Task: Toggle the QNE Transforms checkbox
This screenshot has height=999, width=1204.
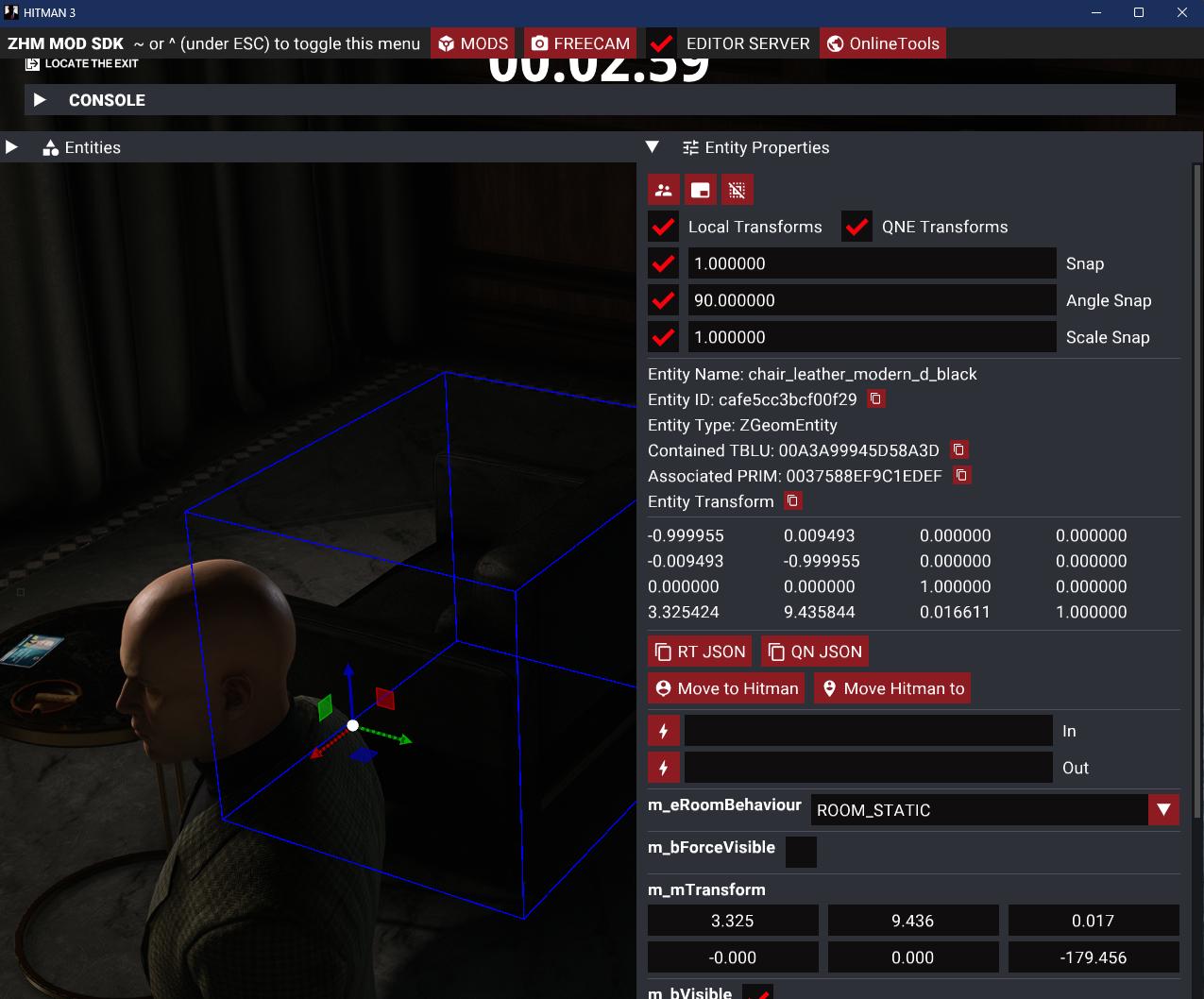Action: (x=857, y=227)
